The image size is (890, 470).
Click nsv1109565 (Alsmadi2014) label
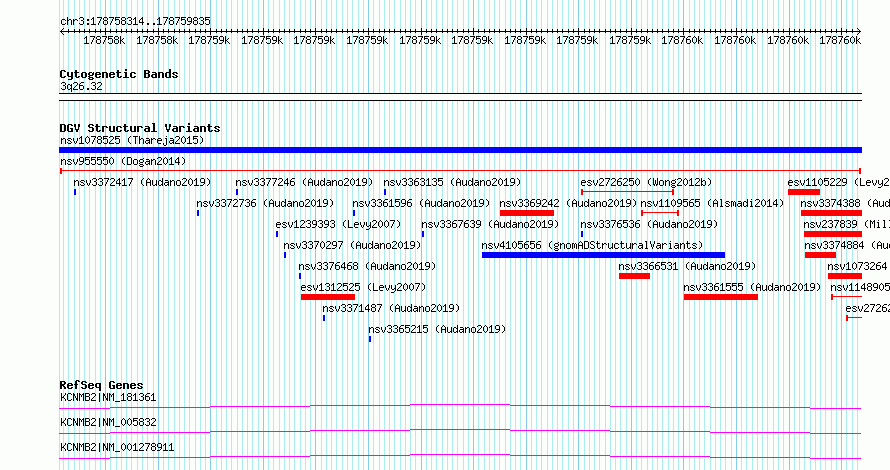[712, 203]
